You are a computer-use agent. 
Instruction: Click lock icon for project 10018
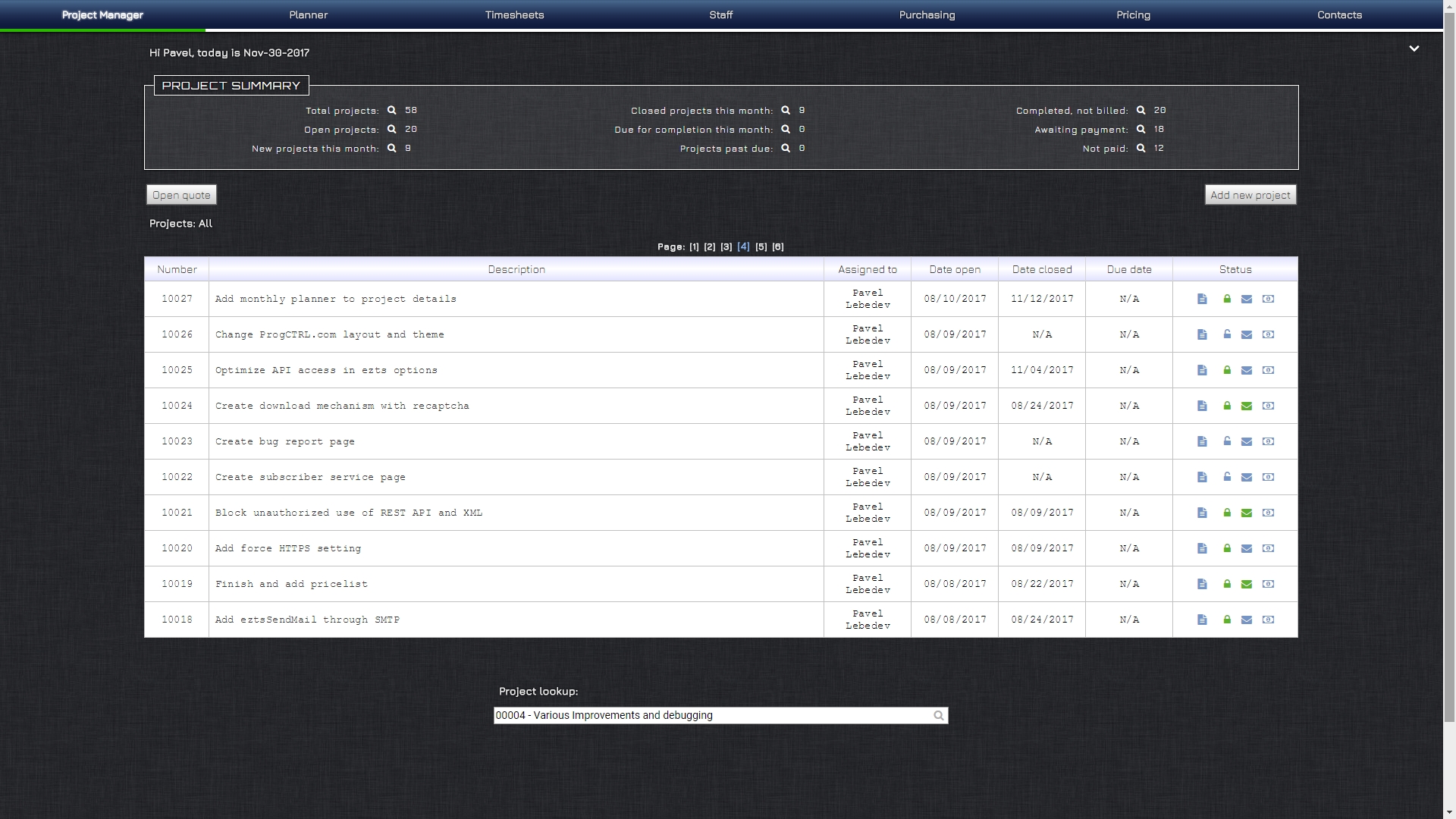(1227, 620)
